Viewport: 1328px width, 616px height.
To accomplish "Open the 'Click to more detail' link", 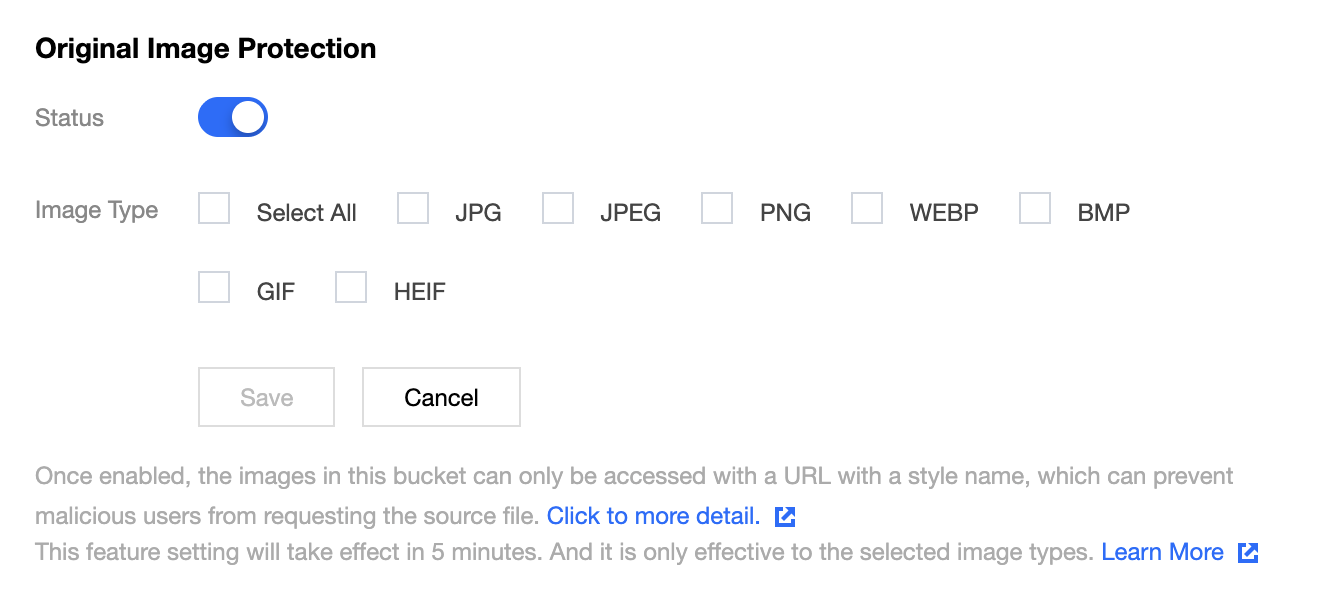I will pos(653,516).
